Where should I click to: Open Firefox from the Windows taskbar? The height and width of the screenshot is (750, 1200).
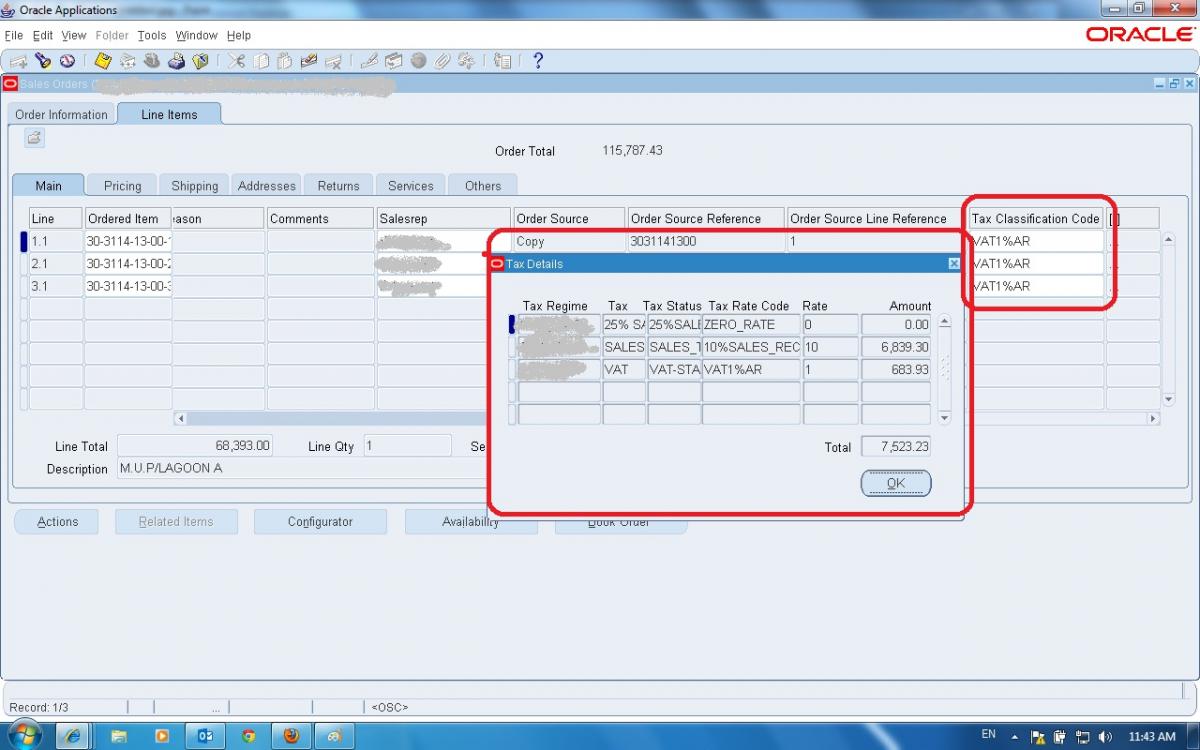[291, 735]
